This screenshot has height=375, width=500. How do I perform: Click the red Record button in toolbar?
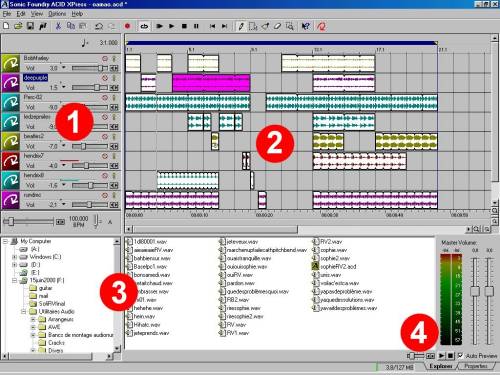coord(127,26)
